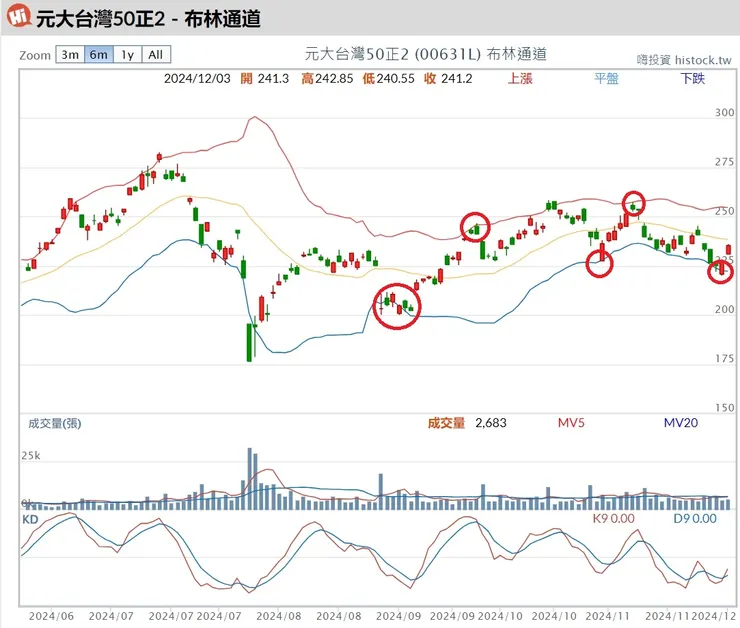Click the upper Bollinger band peak near 300
The image size is (740, 628).
pos(255,117)
